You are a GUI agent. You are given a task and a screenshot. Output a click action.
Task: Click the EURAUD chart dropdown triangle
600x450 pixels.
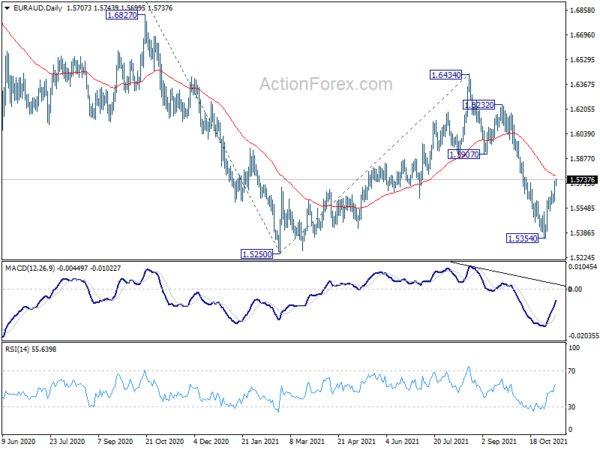[7, 8]
